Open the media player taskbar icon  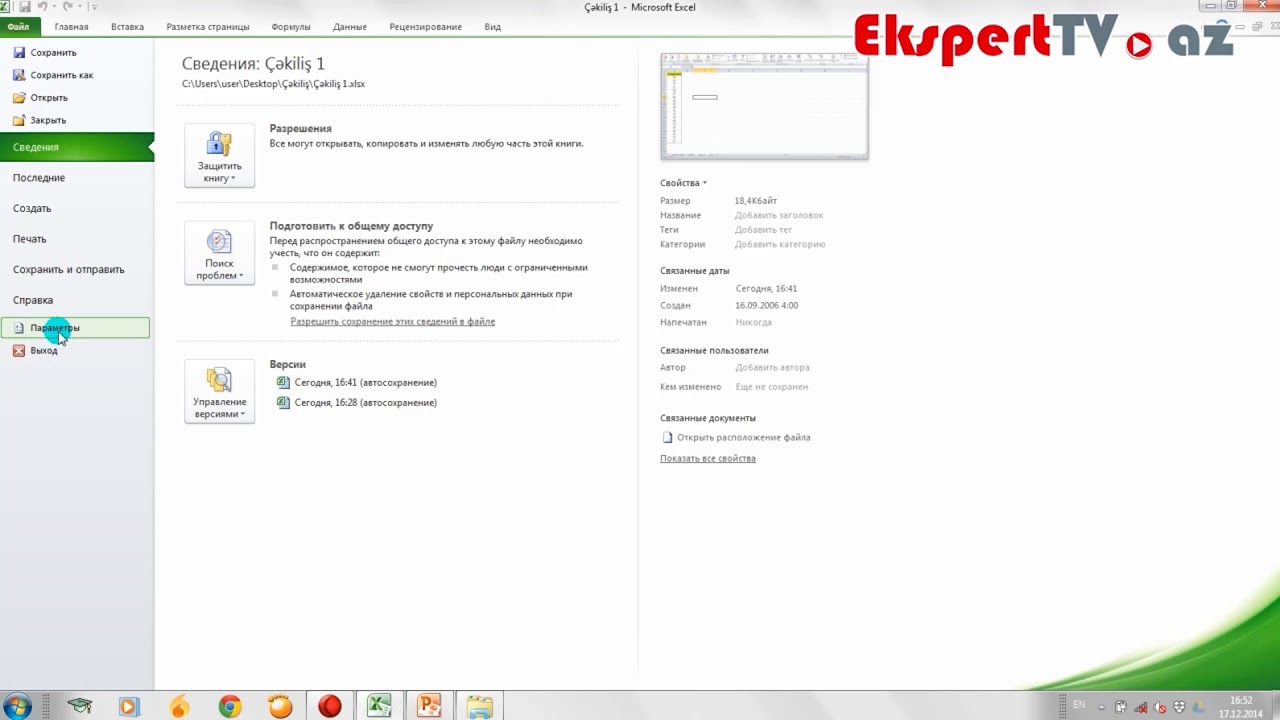129,706
